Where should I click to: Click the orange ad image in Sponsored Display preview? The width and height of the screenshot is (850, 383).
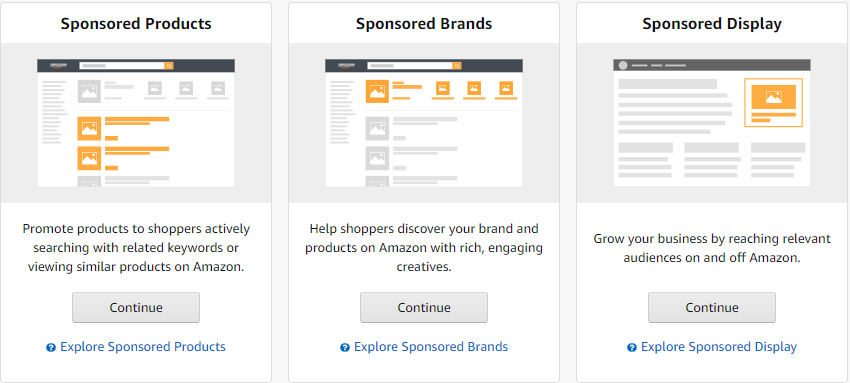tap(774, 98)
